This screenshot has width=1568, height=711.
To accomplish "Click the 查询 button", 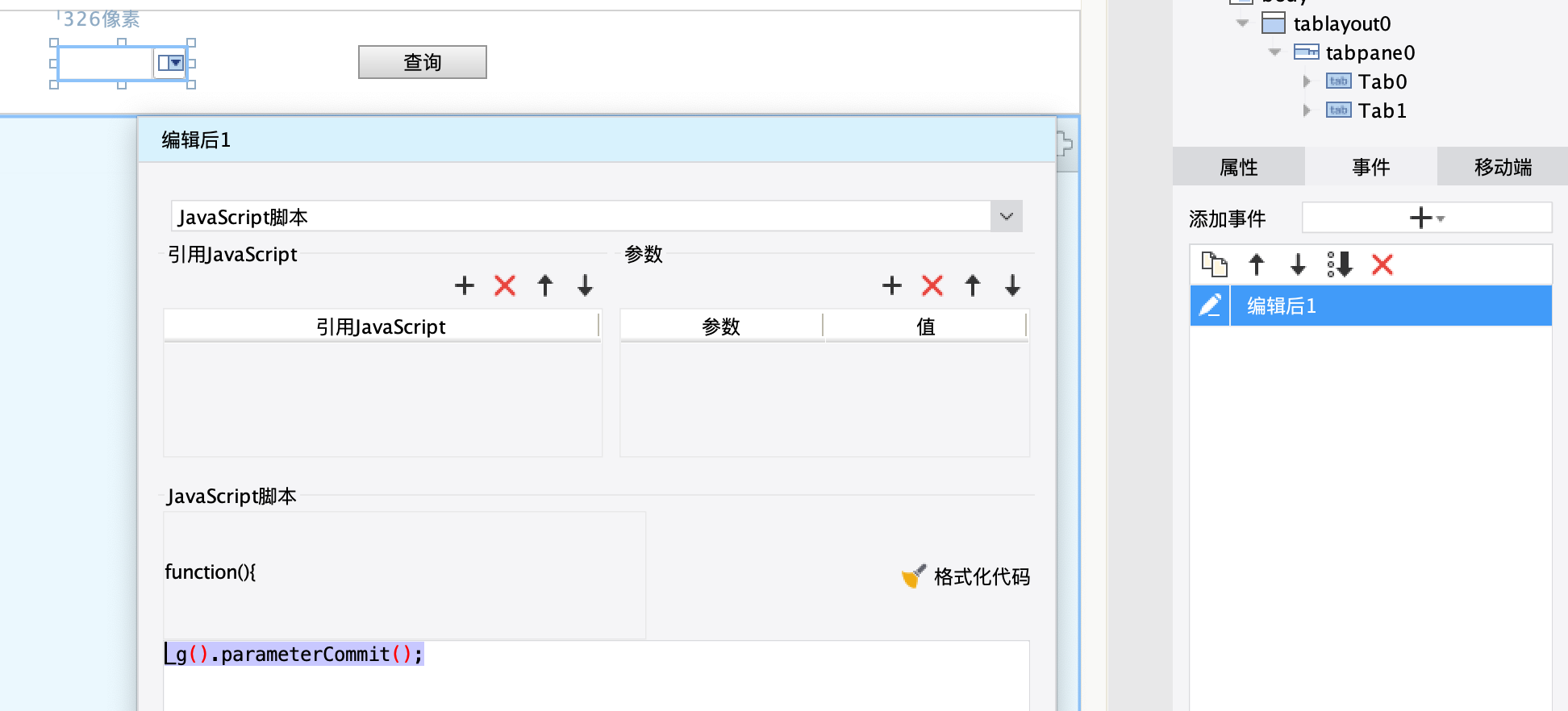I will 423,62.
